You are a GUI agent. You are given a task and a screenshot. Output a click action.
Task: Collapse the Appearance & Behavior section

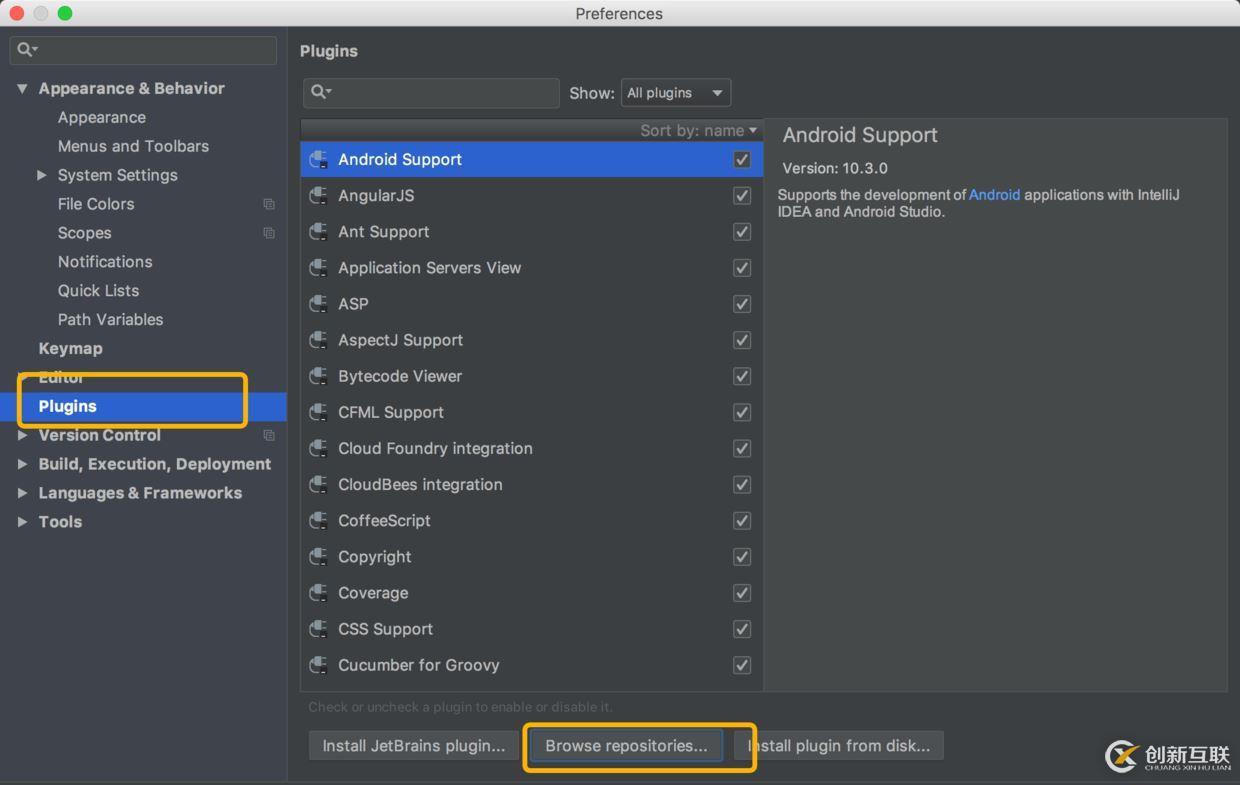(22, 88)
